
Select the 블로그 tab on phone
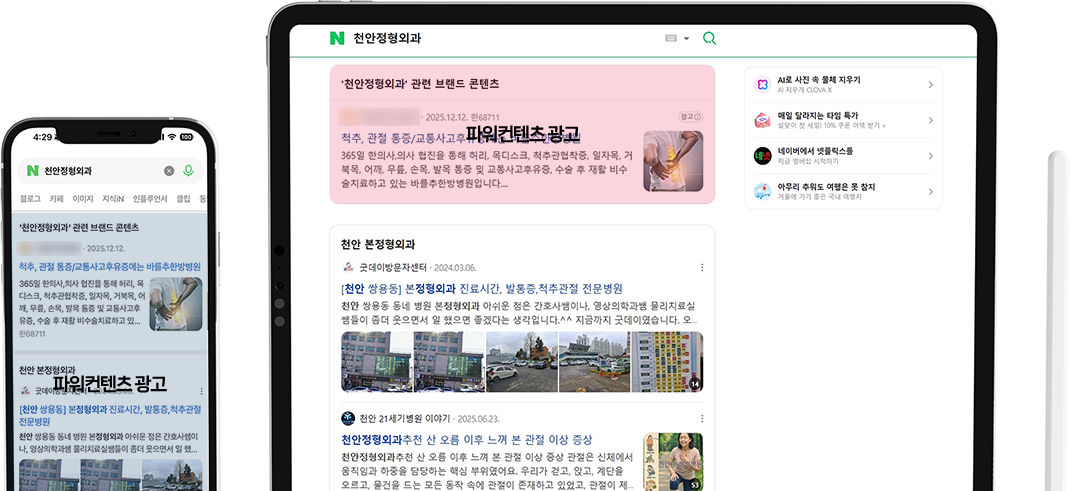point(30,199)
